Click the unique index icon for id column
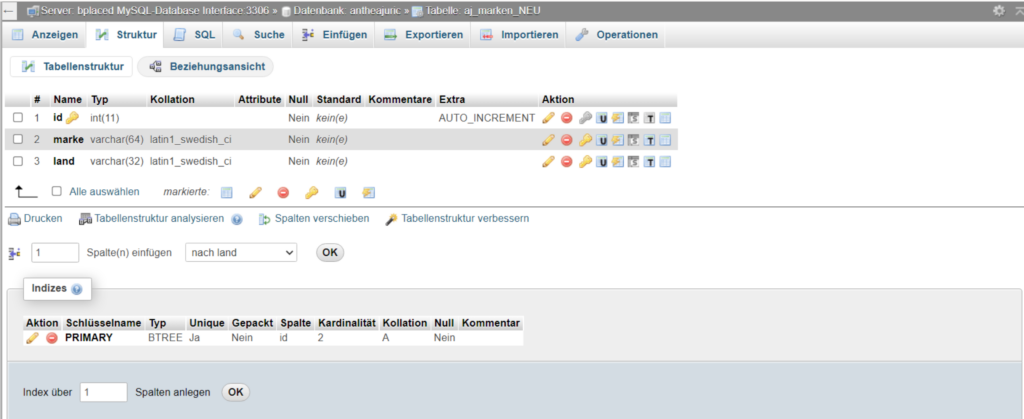Viewport: 1024px width, 419px height. pos(602,117)
